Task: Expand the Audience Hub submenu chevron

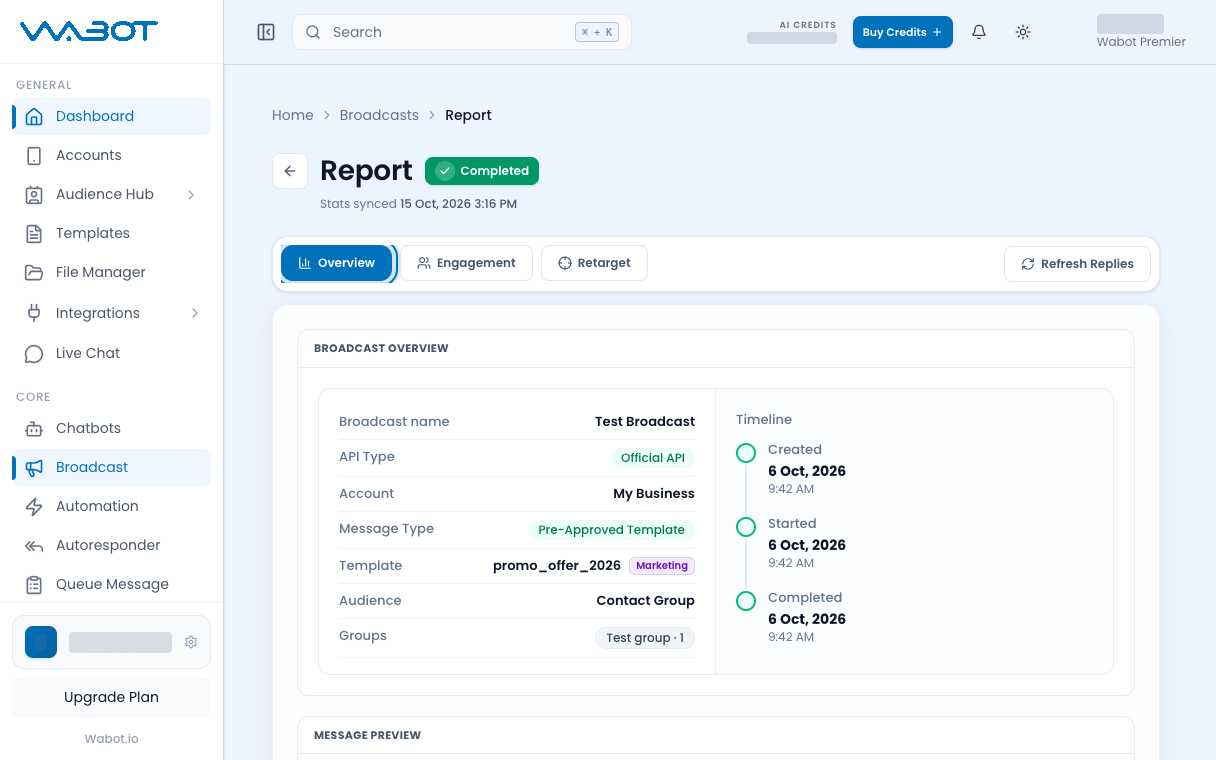Action: (x=191, y=194)
